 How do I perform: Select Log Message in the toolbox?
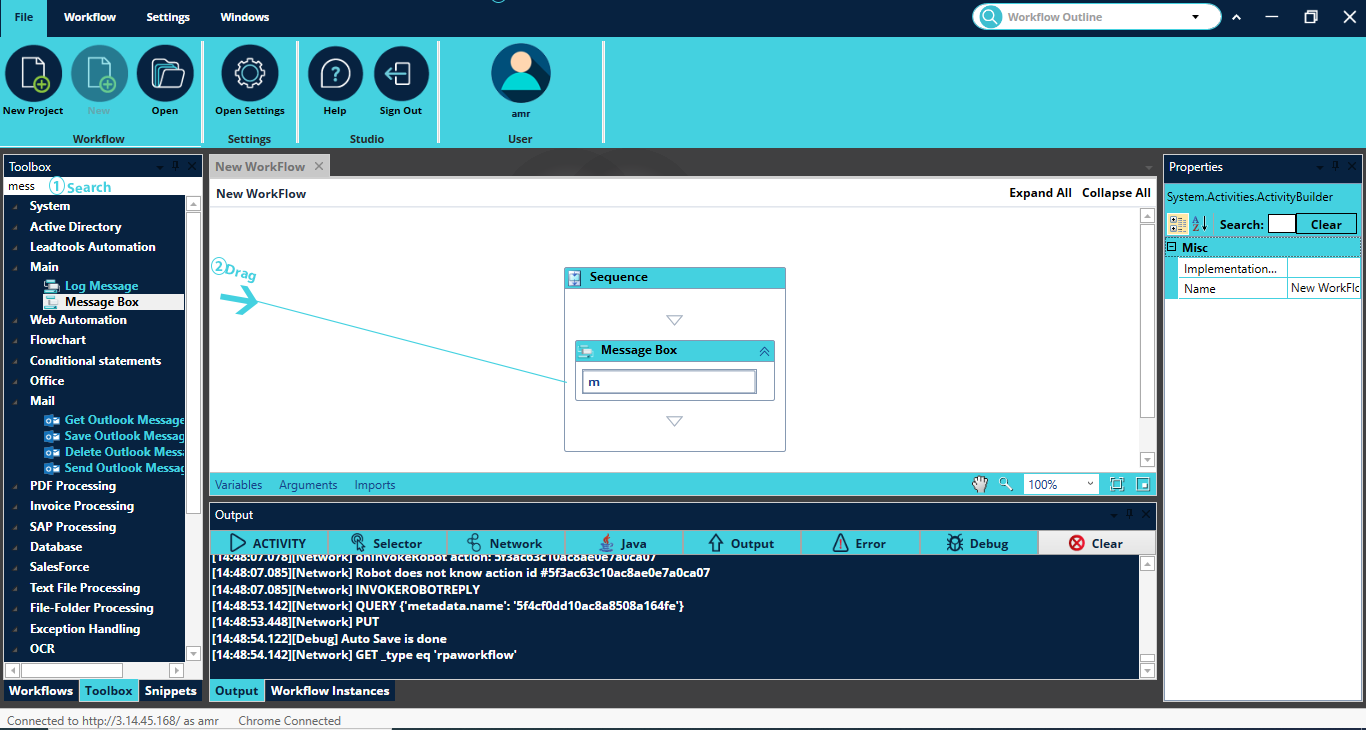pyautogui.click(x=101, y=286)
